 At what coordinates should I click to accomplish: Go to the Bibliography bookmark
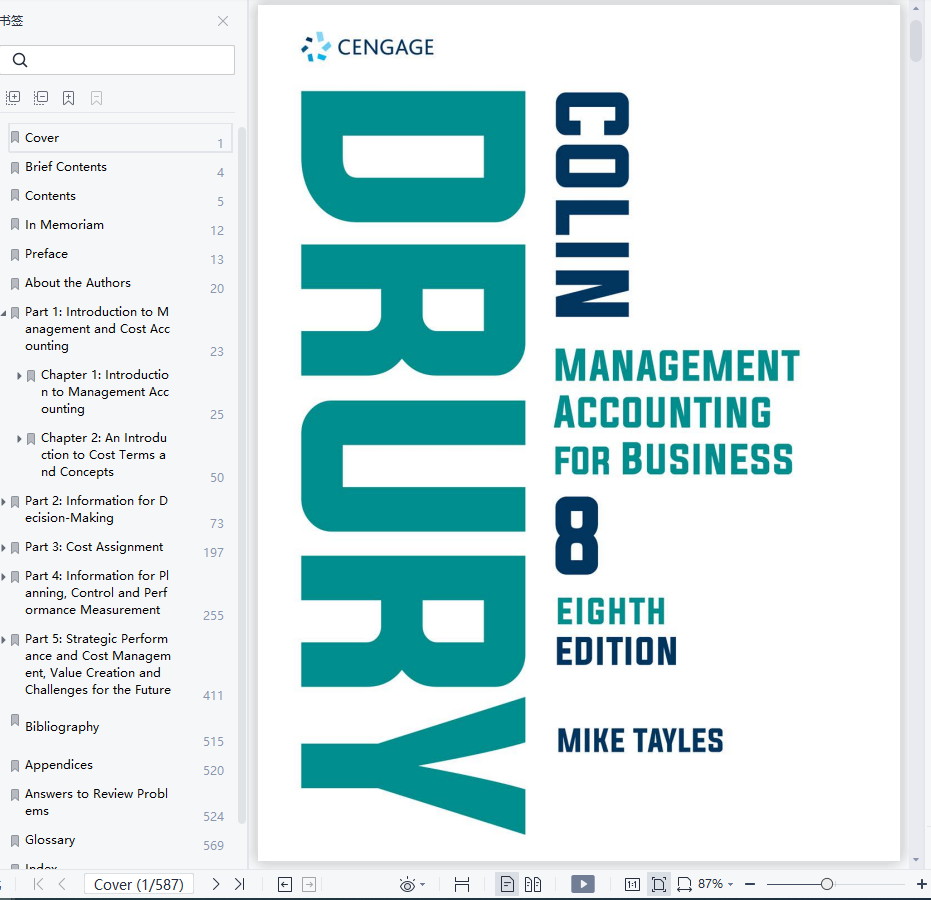(x=62, y=727)
